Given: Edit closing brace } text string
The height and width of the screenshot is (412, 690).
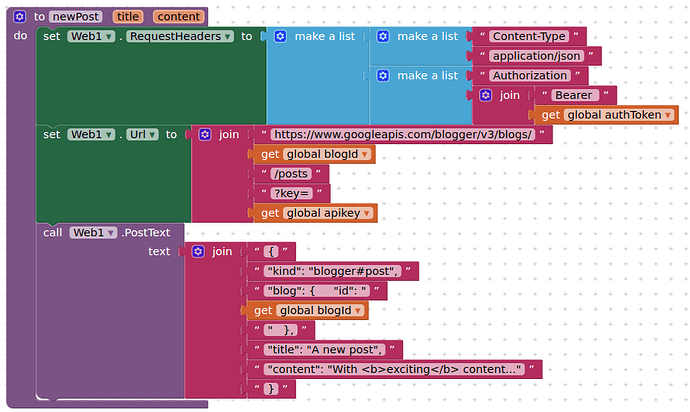Looking at the screenshot, I should (271, 389).
